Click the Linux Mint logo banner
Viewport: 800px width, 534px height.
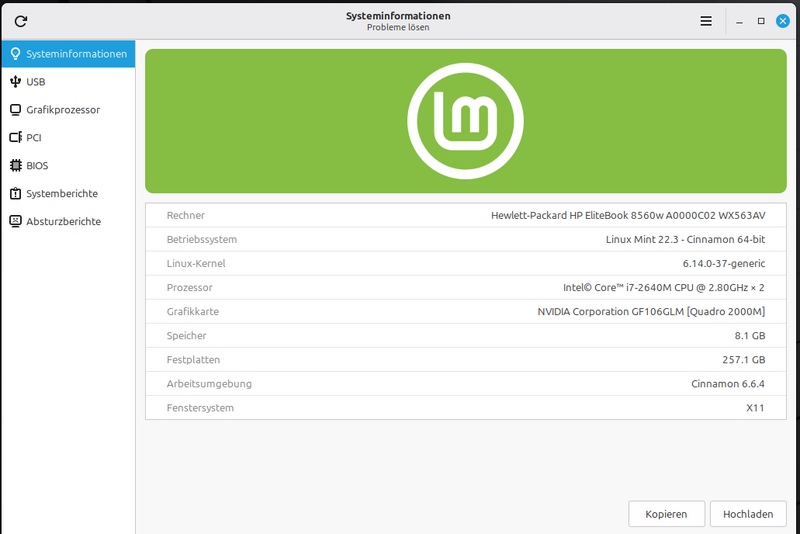[465, 120]
